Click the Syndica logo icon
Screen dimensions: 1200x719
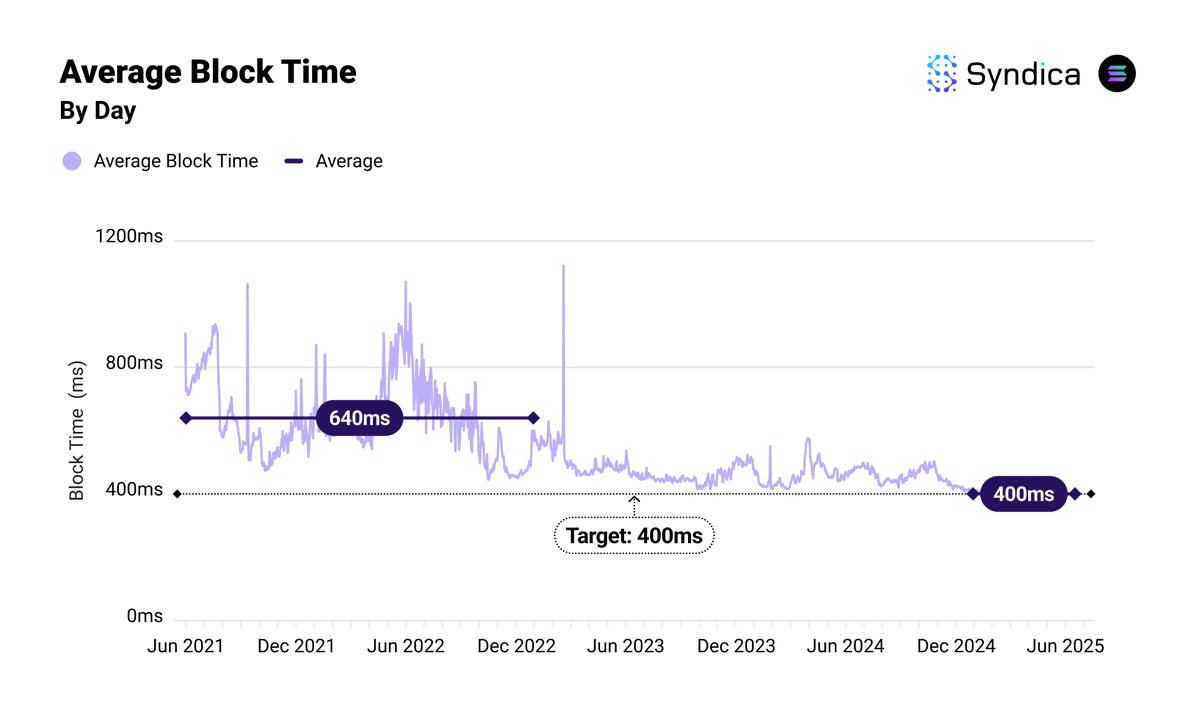click(942, 74)
